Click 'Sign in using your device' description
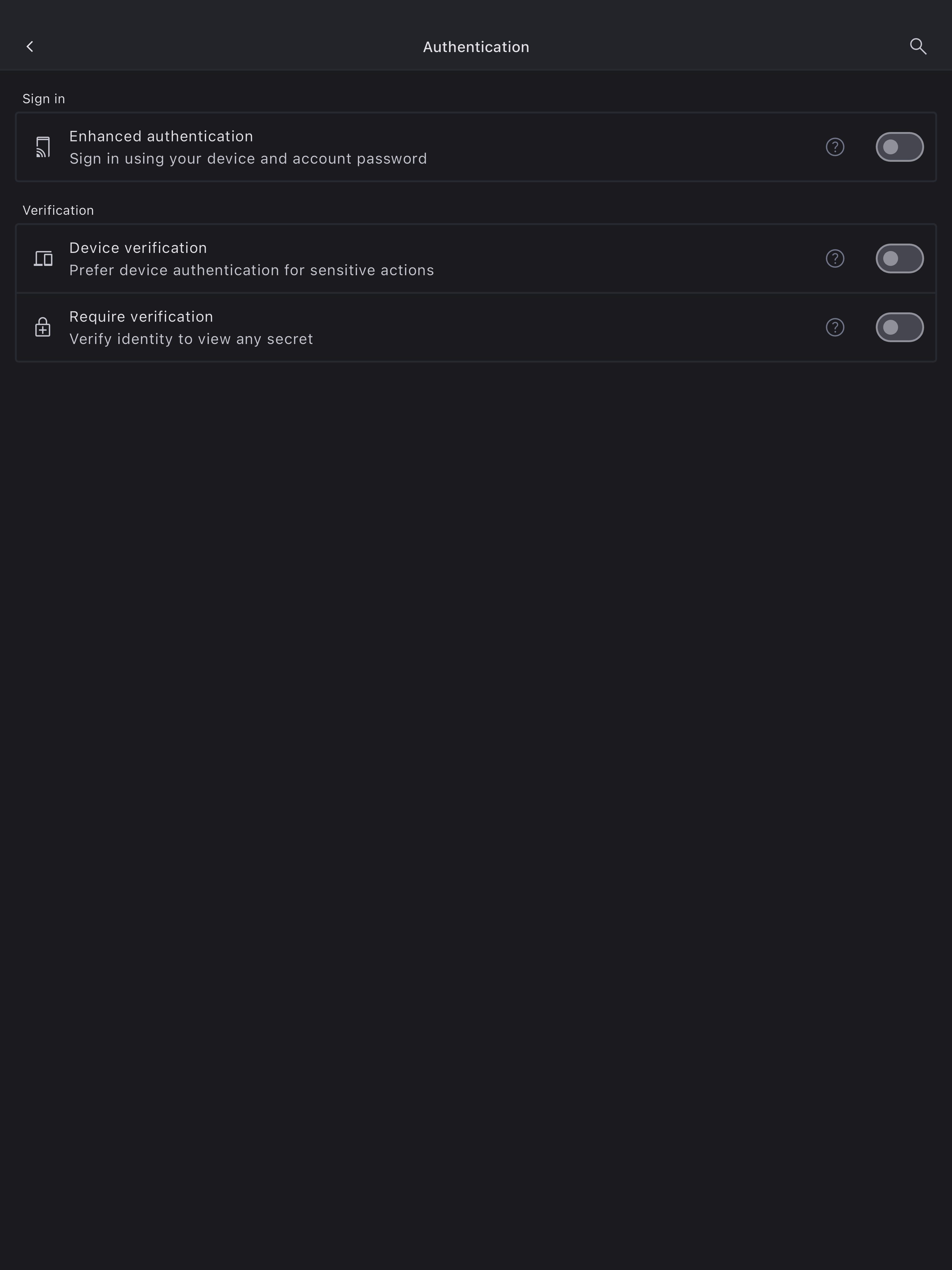The image size is (952, 1270). point(248,158)
